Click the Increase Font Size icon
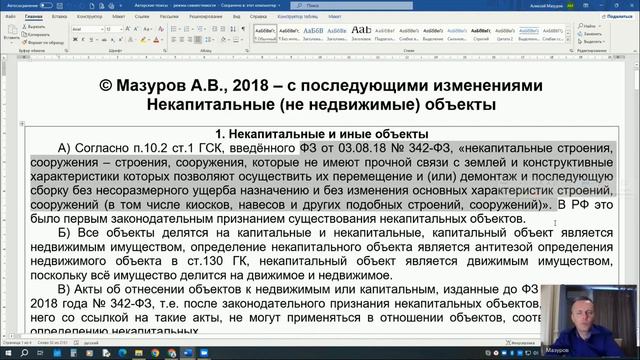 128,29
